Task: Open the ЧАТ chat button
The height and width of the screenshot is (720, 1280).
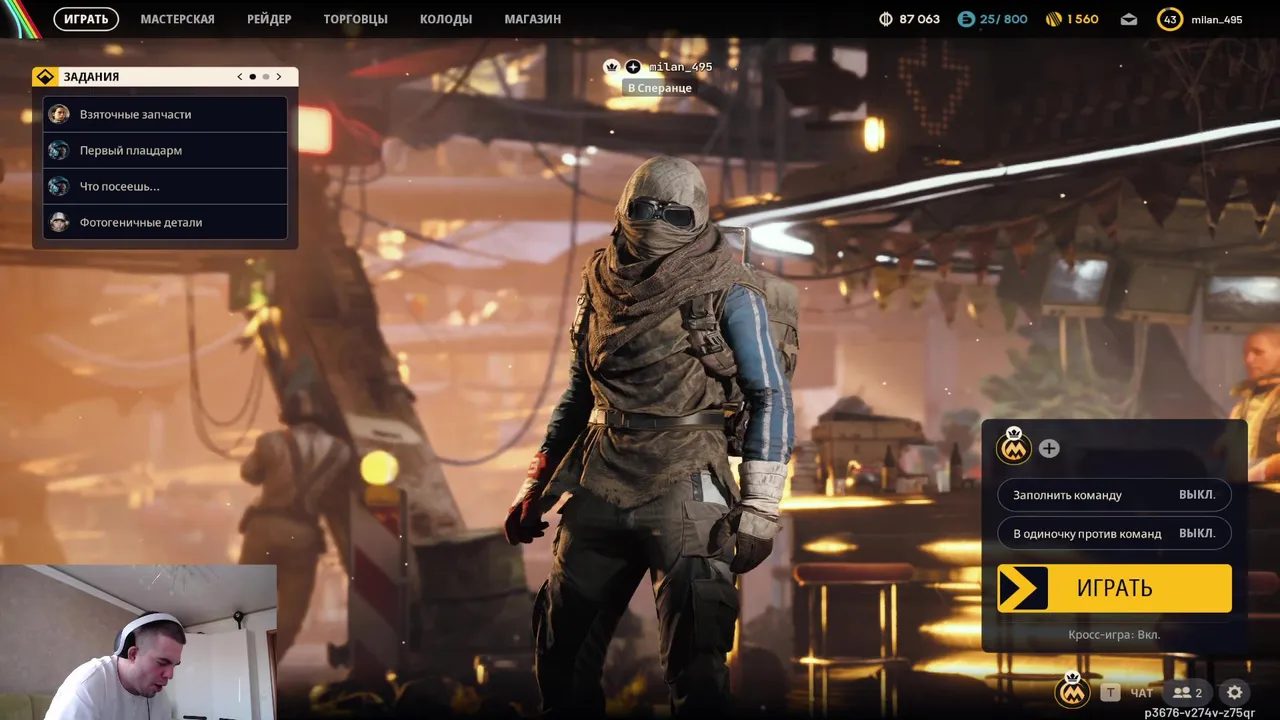Action: pyautogui.click(x=1141, y=693)
